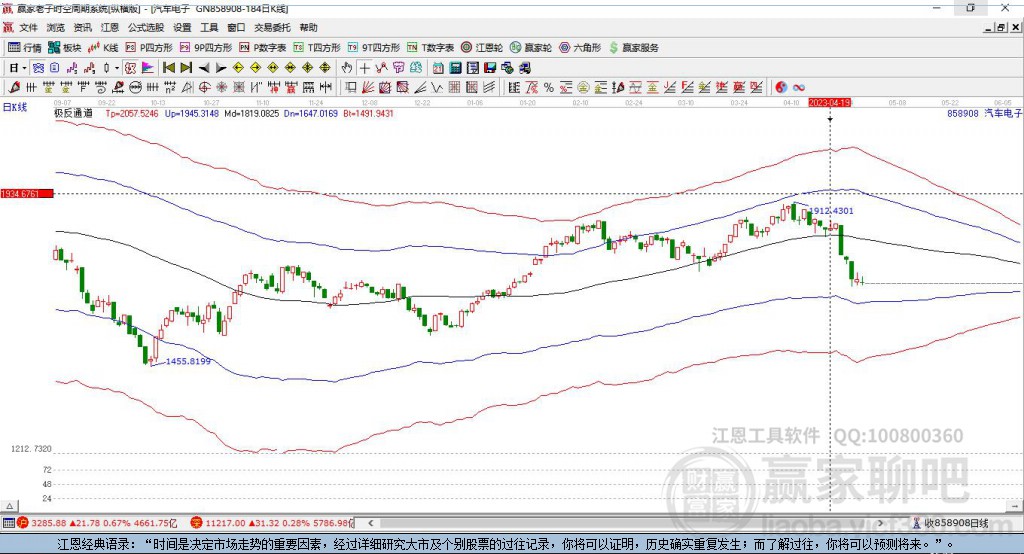Restore the inner document window
1024x554 pixels.
1001,27
